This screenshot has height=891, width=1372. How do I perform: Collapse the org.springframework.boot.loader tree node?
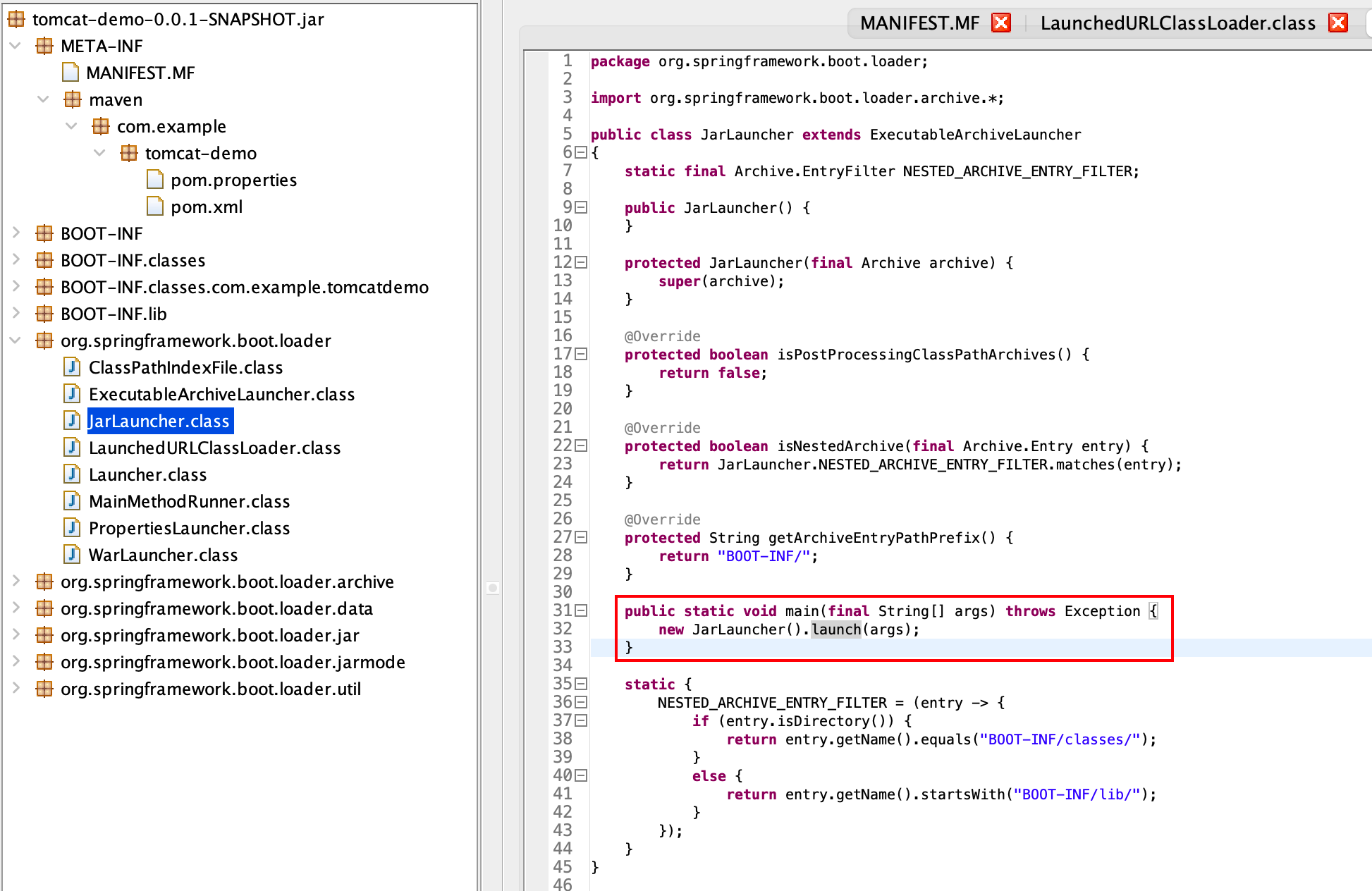click(x=16, y=340)
